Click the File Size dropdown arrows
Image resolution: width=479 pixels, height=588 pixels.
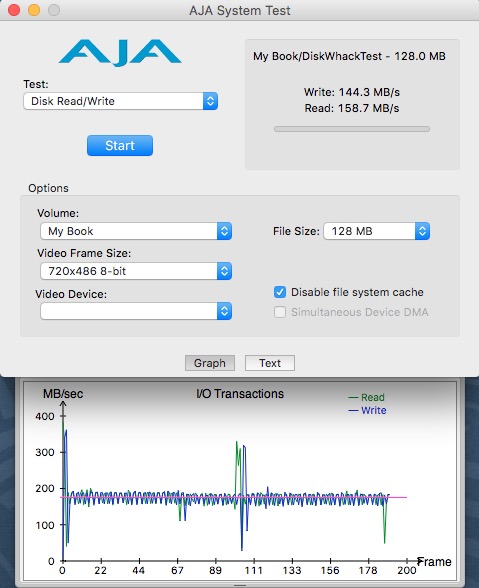point(422,231)
